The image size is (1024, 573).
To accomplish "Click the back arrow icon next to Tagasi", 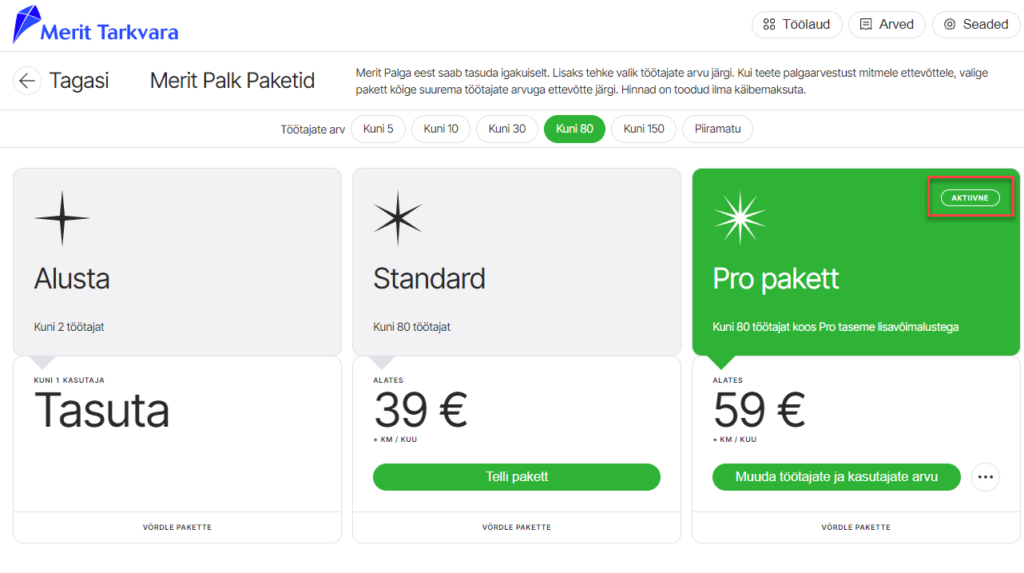I will point(27,81).
